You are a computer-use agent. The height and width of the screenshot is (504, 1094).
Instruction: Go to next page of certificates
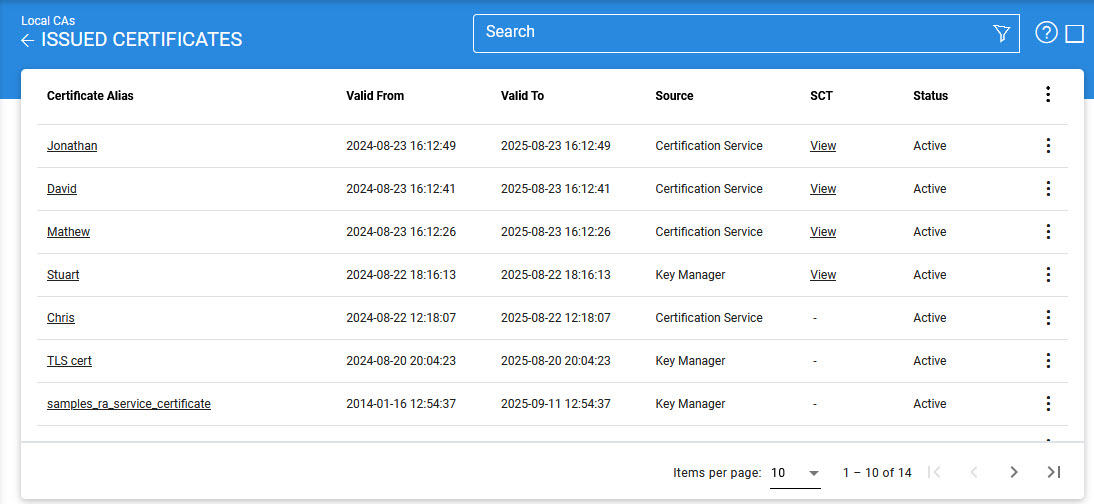(x=1014, y=472)
